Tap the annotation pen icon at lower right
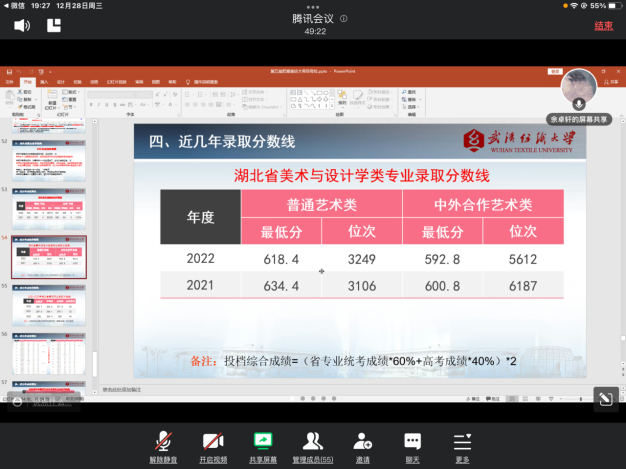The image size is (626, 469). point(604,399)
